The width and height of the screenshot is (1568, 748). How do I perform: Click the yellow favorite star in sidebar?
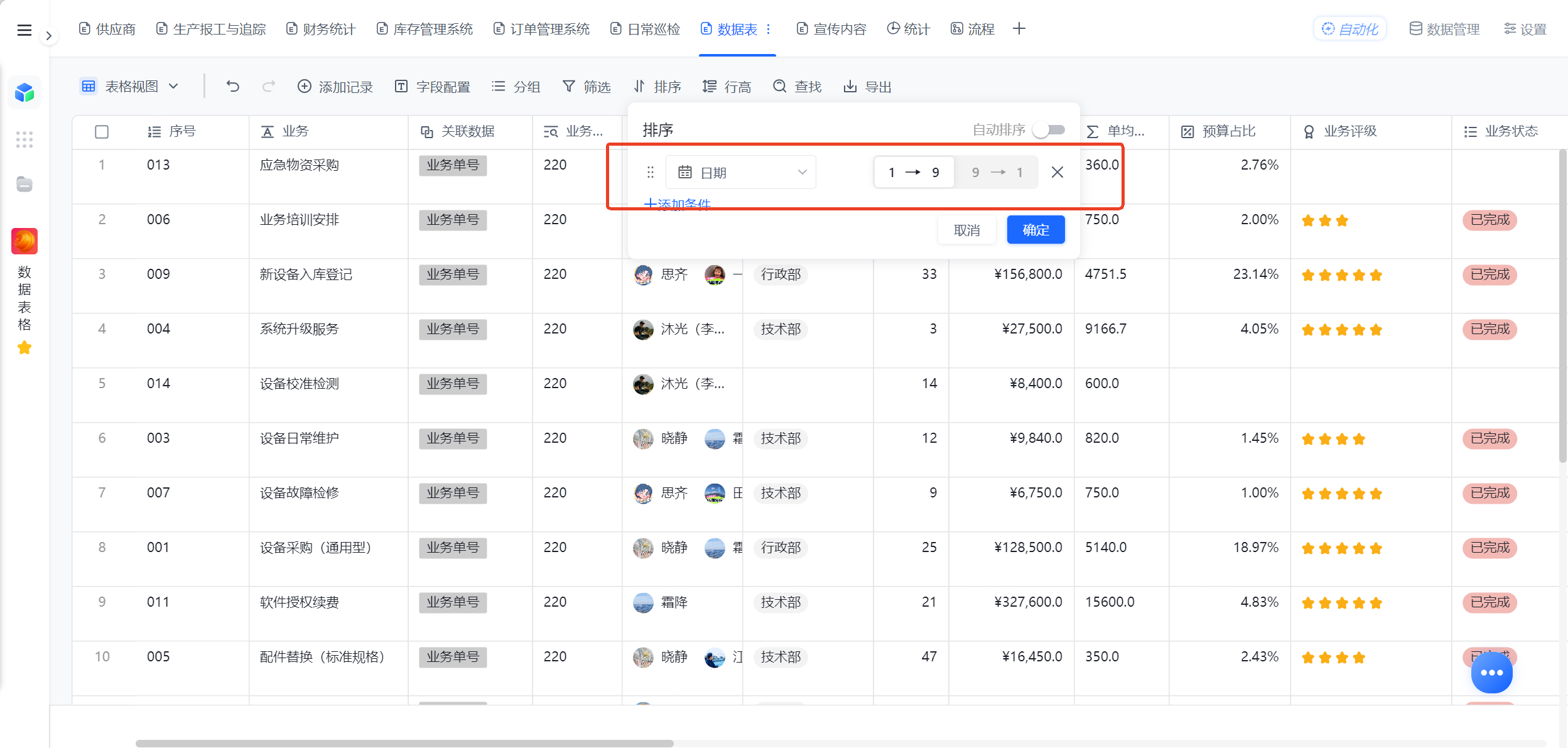(24, 347)
